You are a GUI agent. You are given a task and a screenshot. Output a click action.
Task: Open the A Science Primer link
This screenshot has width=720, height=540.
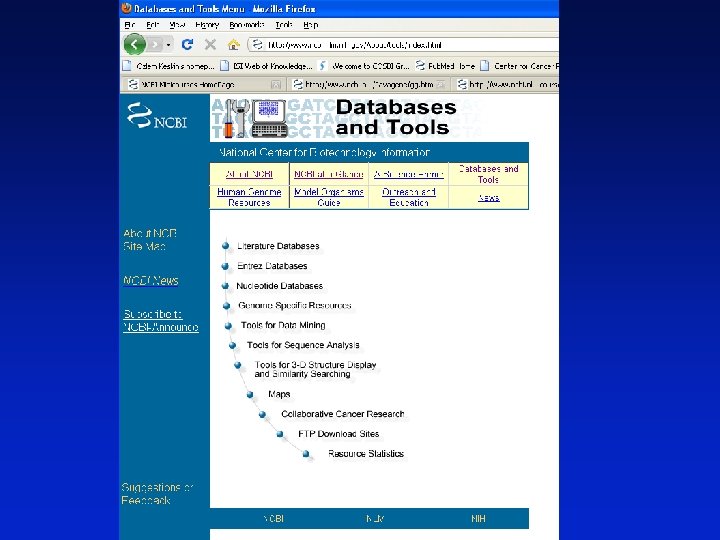[x=409, y=174]
